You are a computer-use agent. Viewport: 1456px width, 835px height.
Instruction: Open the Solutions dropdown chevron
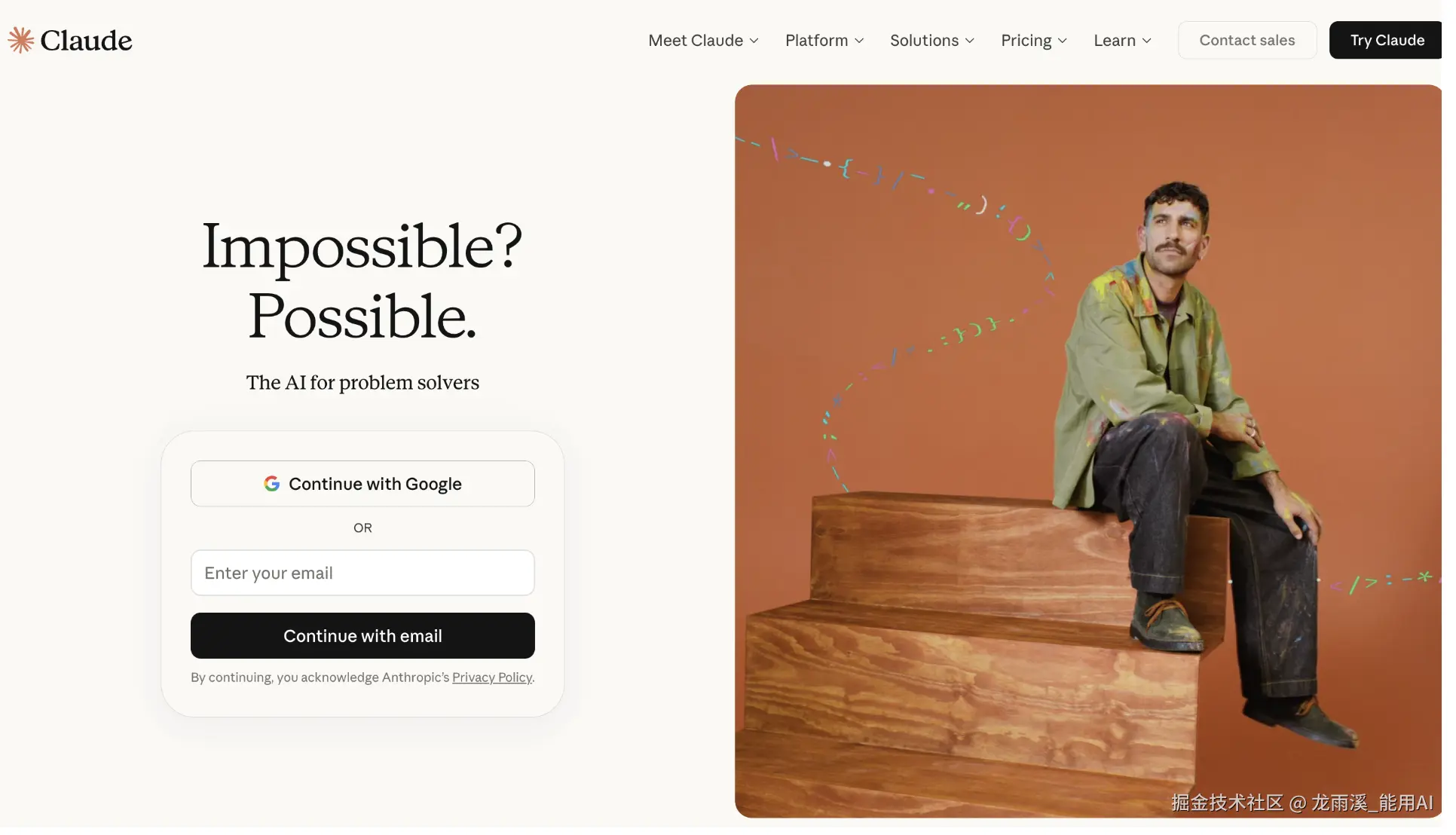[970, 41]
